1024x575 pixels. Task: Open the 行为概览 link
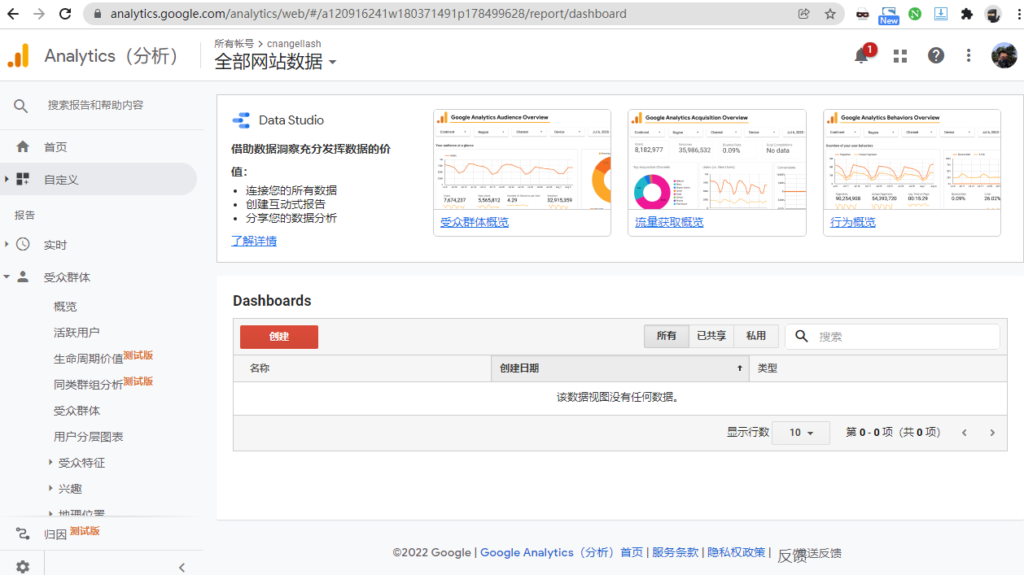[x=853, y=222]
